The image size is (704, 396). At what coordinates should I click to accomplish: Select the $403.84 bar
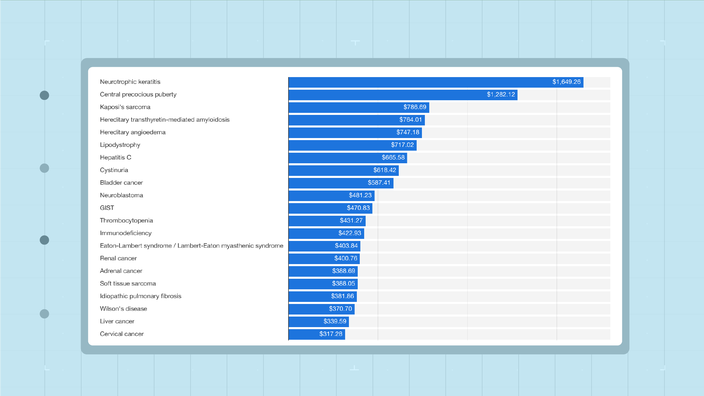324,246
